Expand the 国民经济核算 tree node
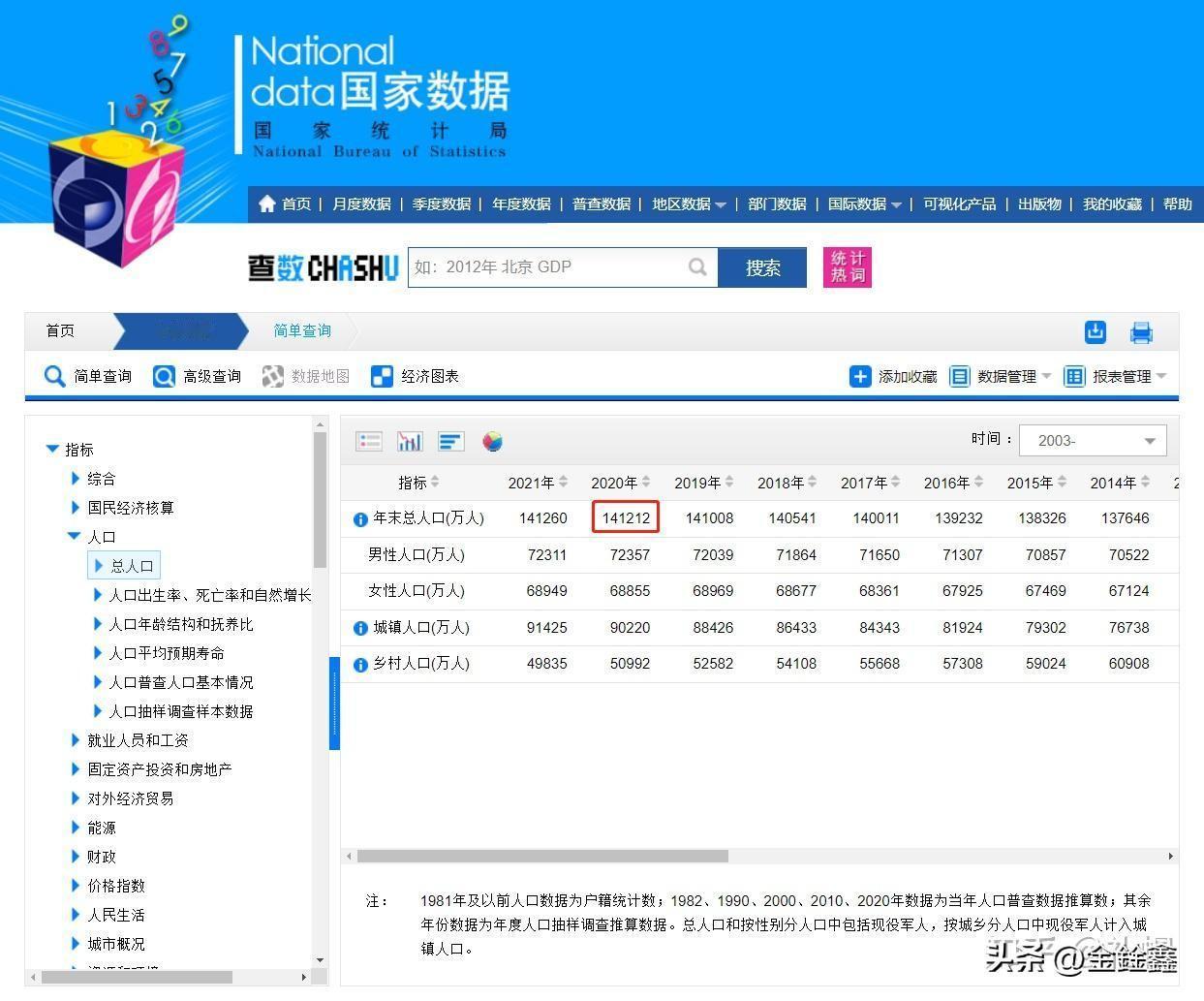 tap(76, 507)
